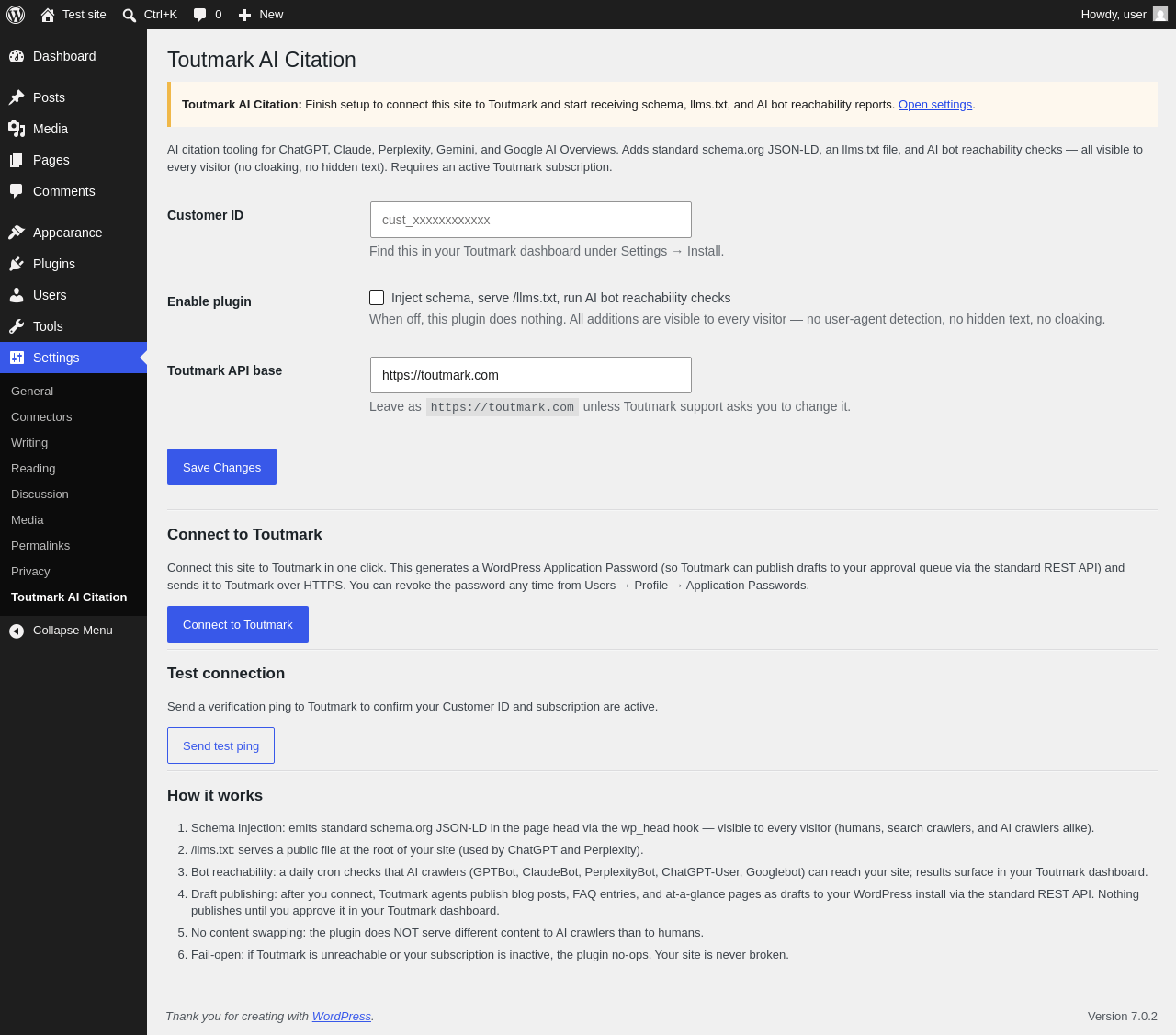Viewport: 1176px width, 1035px height.
Task: Click the Pages stacked-sheets icon
Action: click(17, 160)
